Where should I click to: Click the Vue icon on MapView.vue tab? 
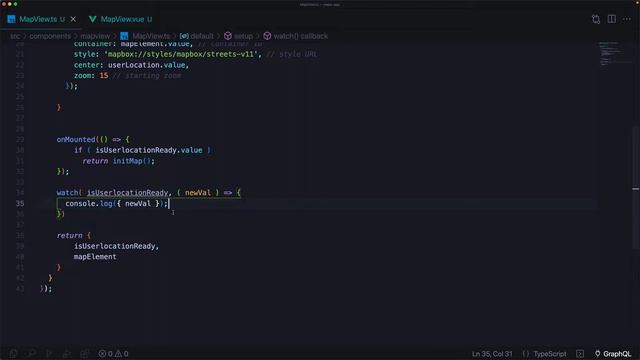(93, 19)
